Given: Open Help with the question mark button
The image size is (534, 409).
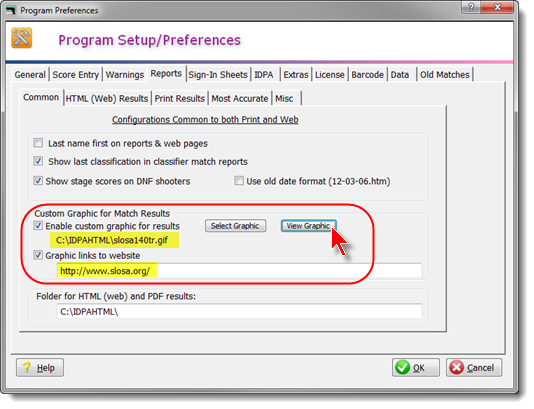Looking at the screenshot, I should [x=40, y=367].
